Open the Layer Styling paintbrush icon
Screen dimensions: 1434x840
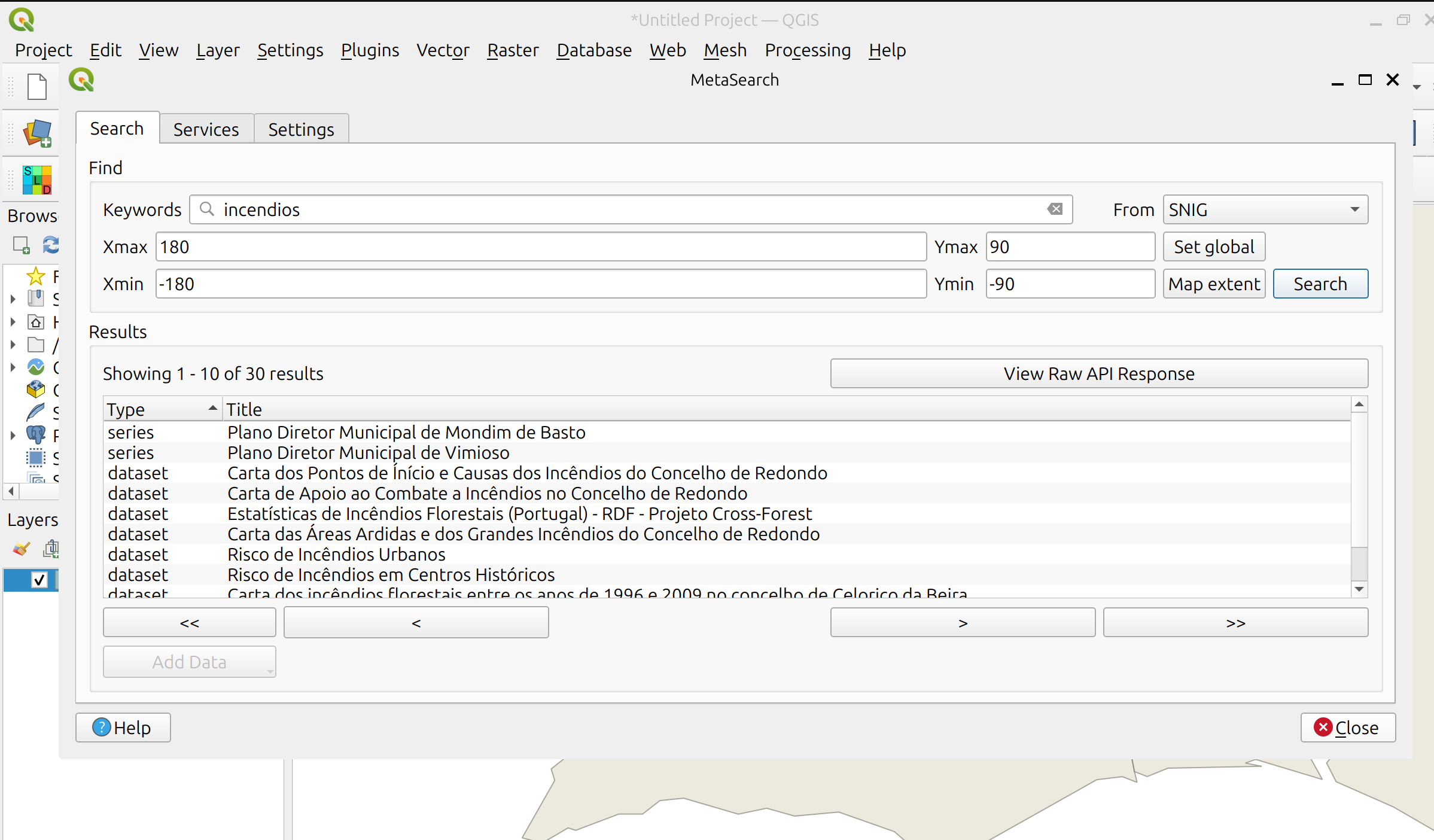tap(22, 549)
